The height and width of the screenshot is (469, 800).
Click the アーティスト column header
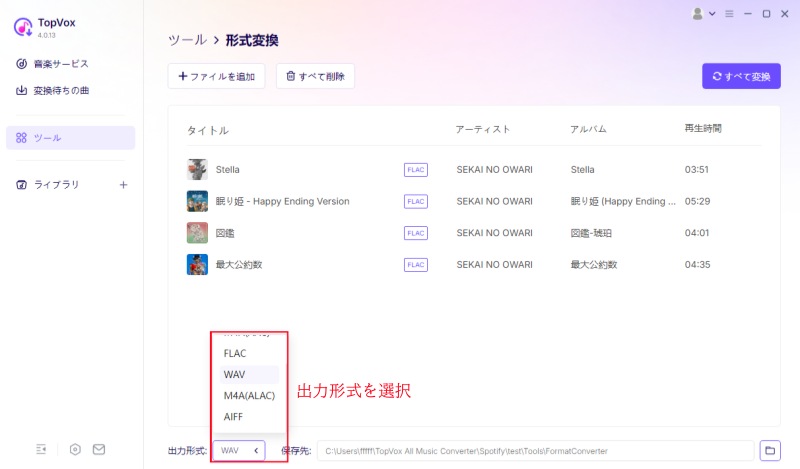(483, 129)
